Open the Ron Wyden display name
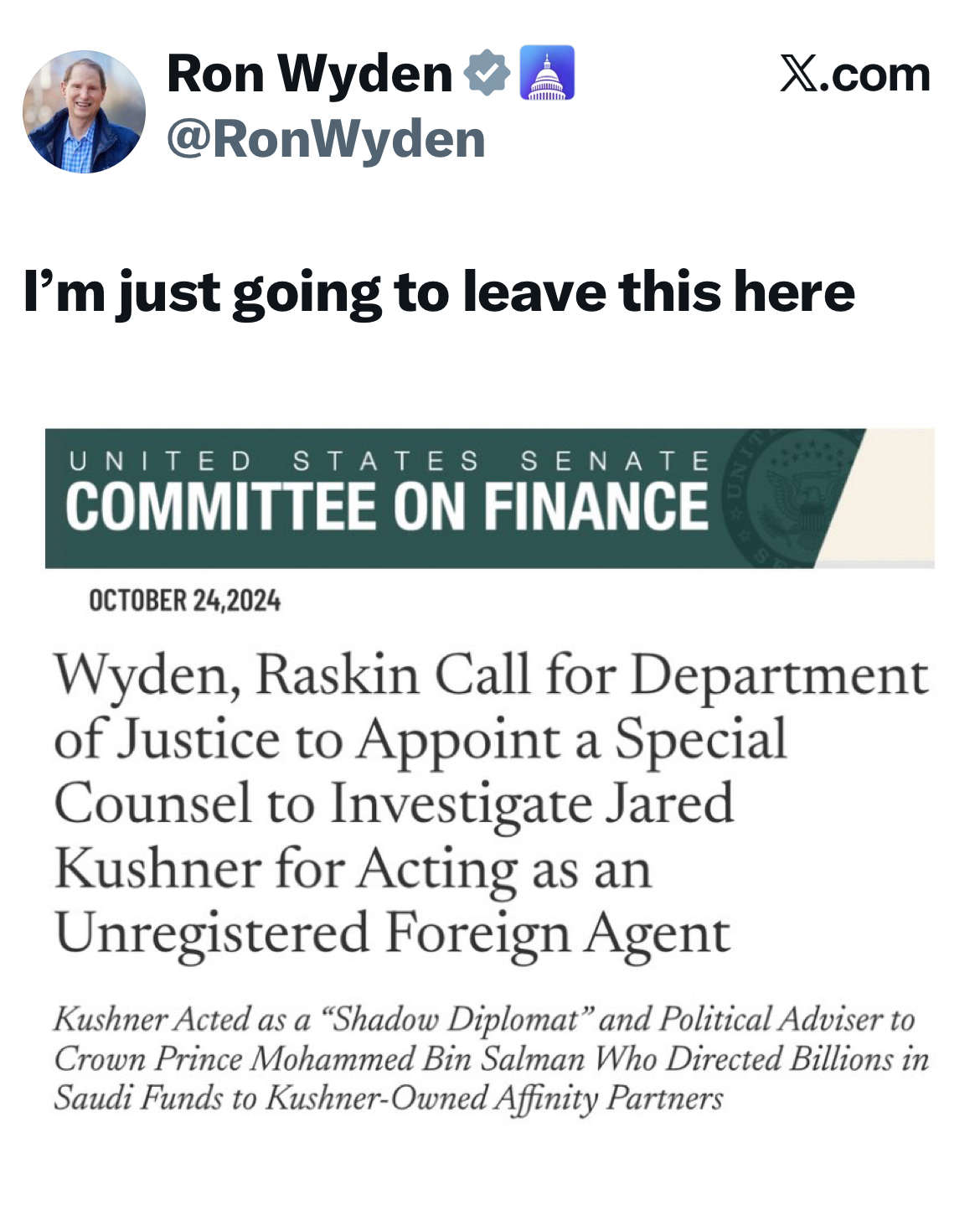The height and width of the screenshot is (1205, 980). point(309,74)
